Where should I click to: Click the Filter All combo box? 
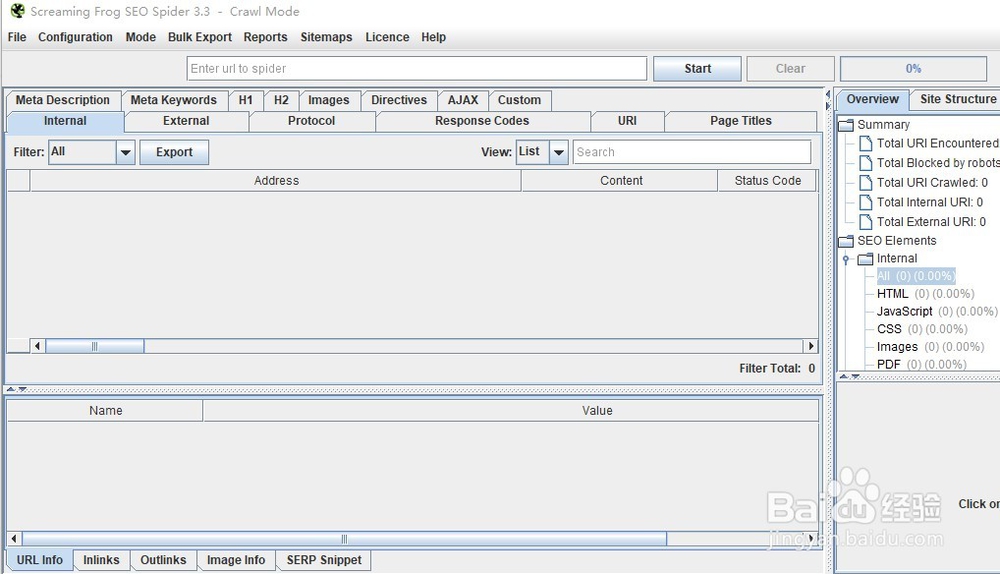(x=92, y=152)
